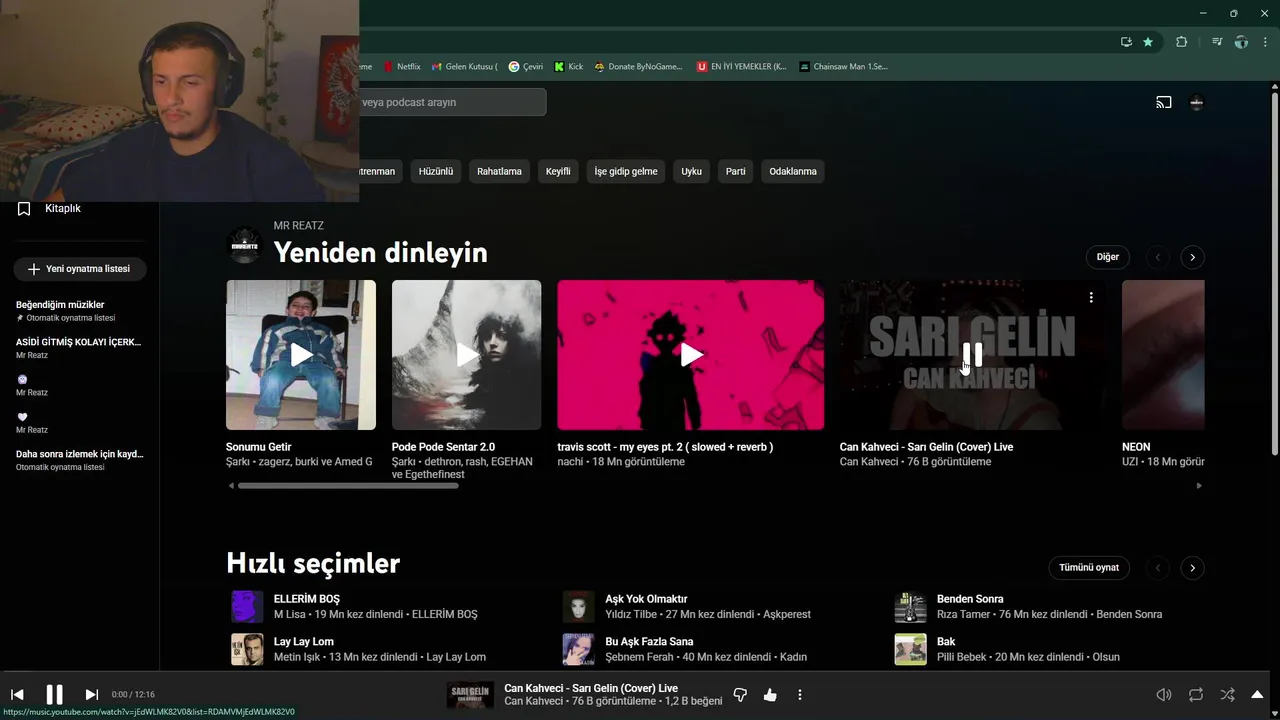Open Chrome media control icon

click(1217, 42)
